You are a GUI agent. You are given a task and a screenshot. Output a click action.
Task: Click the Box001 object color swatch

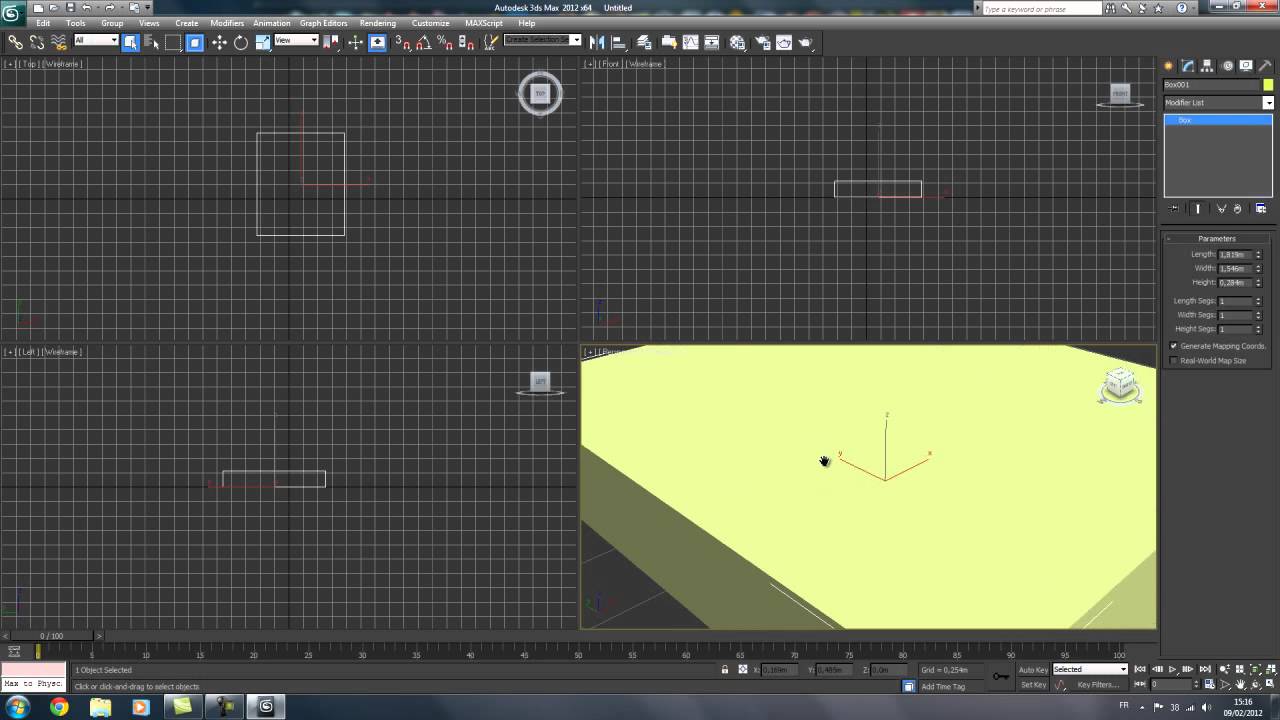click(1268, 85)
